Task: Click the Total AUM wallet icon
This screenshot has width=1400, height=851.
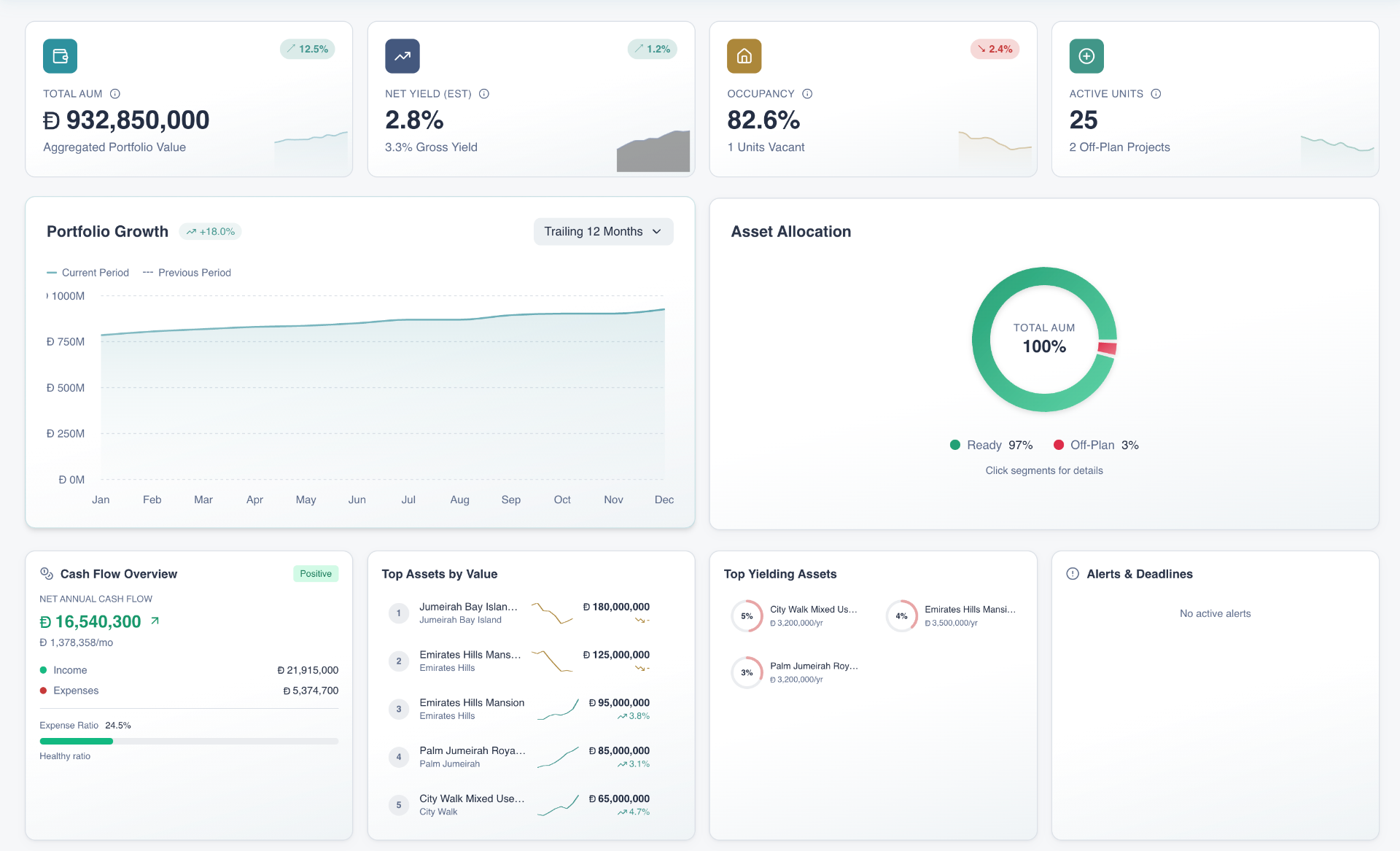Action: pos(60,56)
